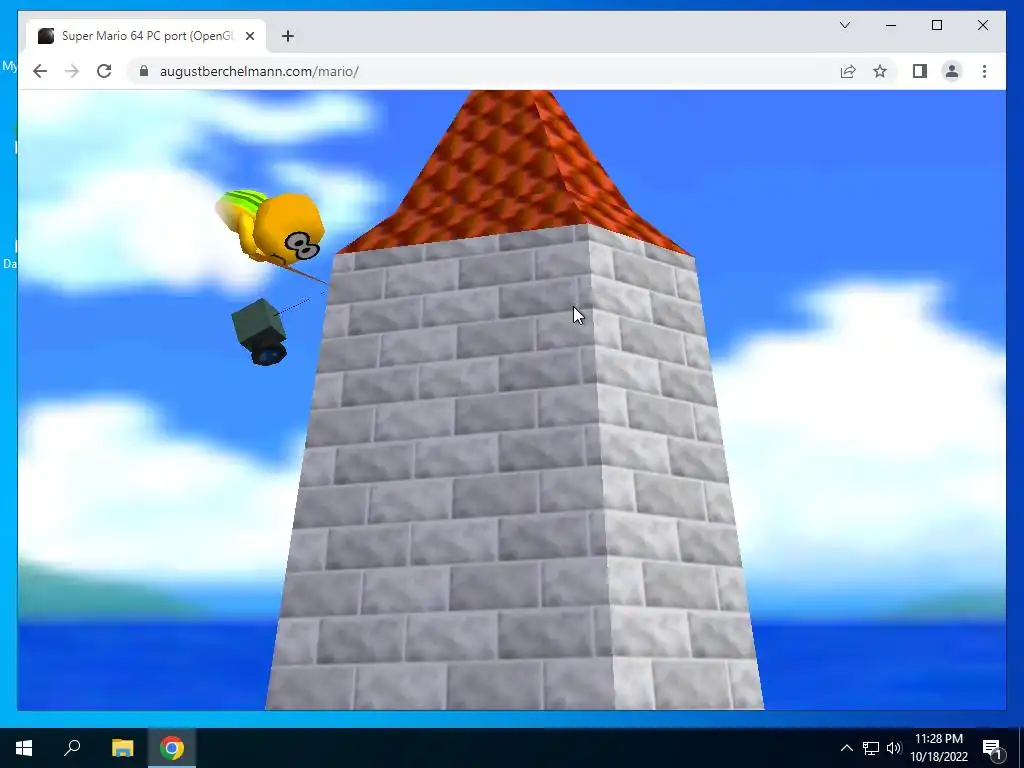Click the browser forward arrow
1024x768 pixels.
click(x=72, y=71)
